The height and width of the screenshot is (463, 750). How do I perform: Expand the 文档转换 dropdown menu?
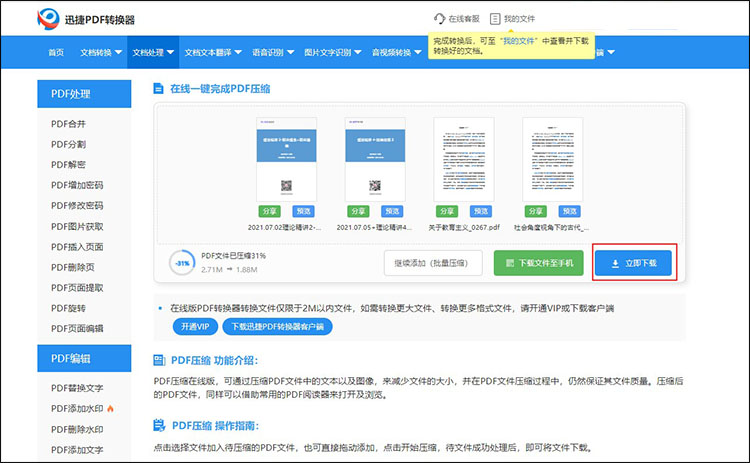pos(101,52)
